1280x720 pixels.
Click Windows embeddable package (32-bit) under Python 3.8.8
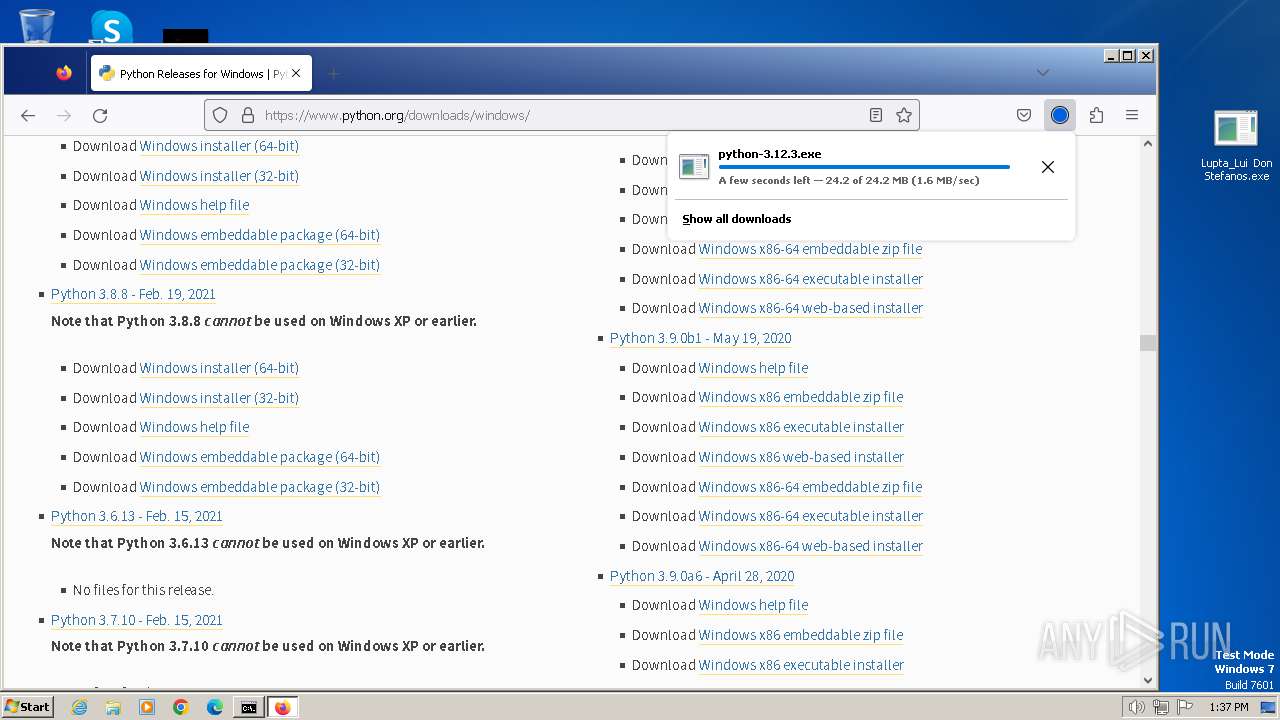tap(260, 487)
